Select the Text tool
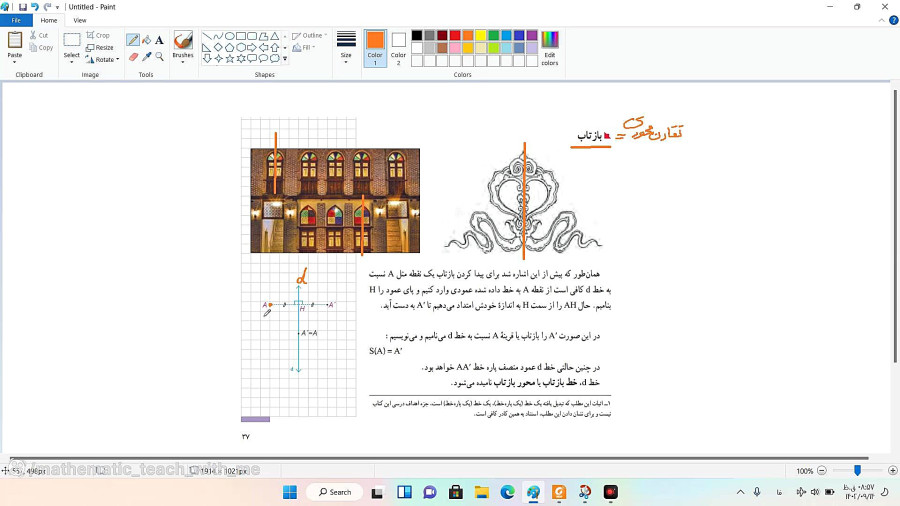 pyautogui.click(x=159, y=40)
